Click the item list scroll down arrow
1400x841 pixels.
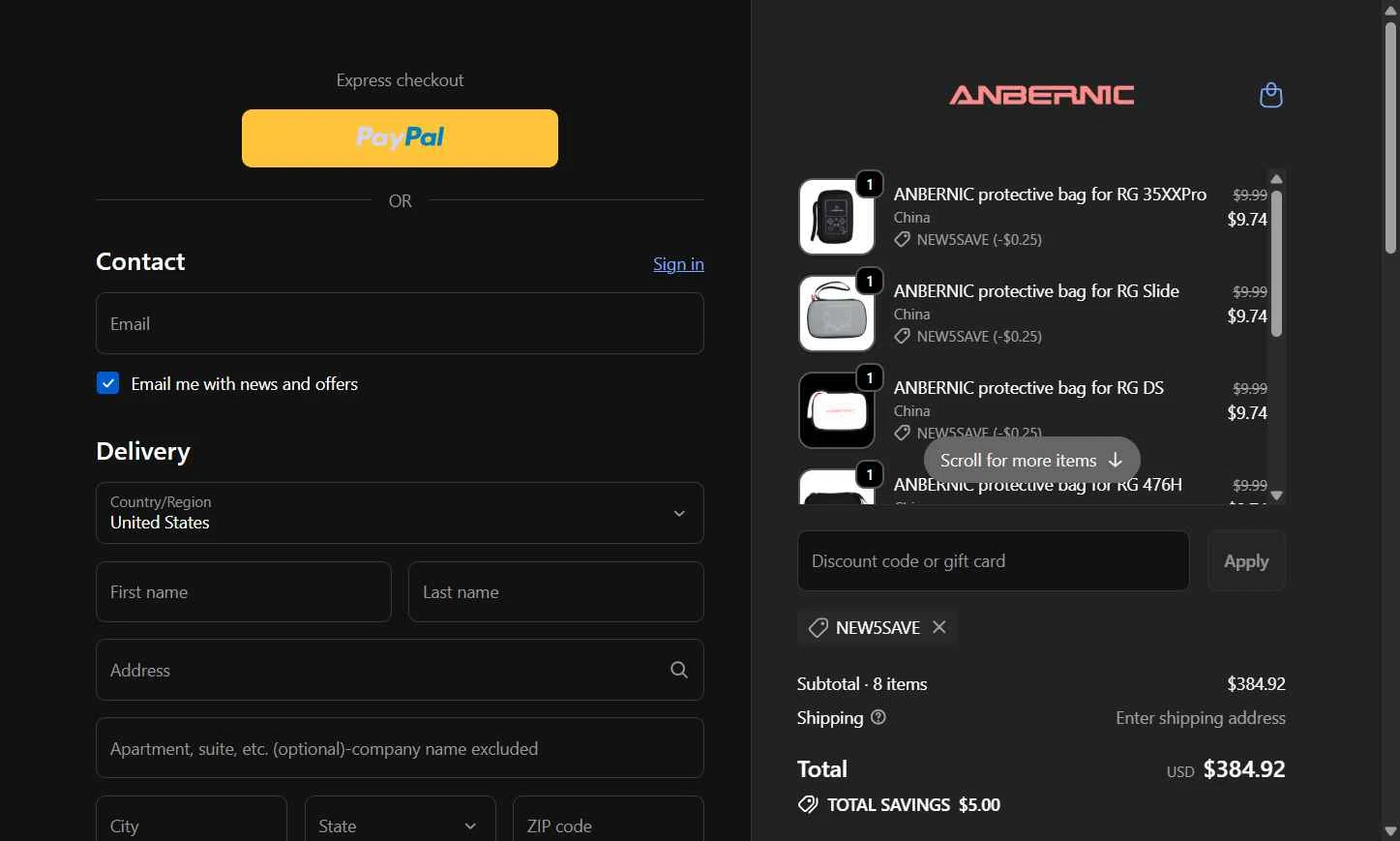1276,496
